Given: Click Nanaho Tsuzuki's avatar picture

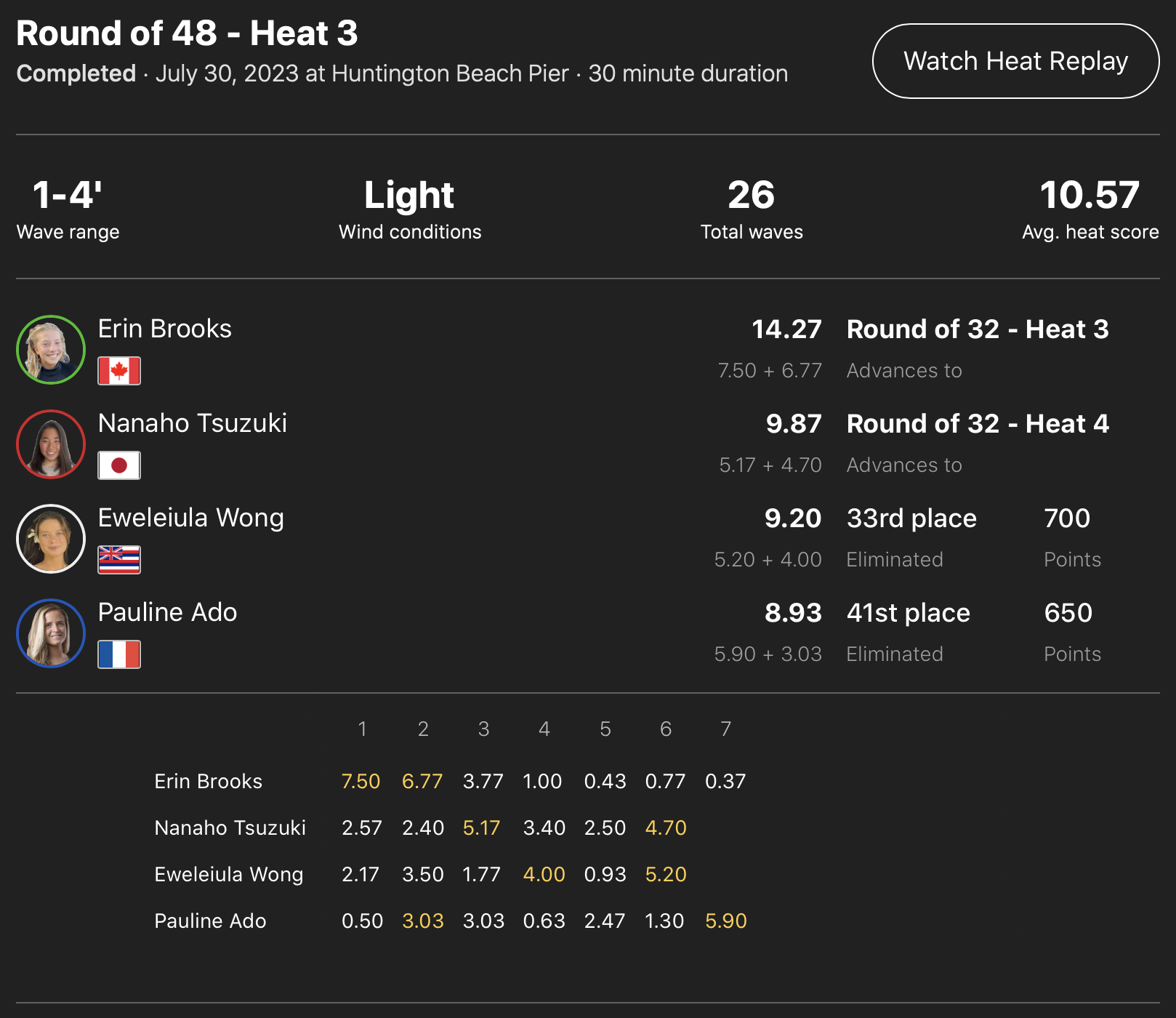Looking at the screenshot, I should point(51,444).
